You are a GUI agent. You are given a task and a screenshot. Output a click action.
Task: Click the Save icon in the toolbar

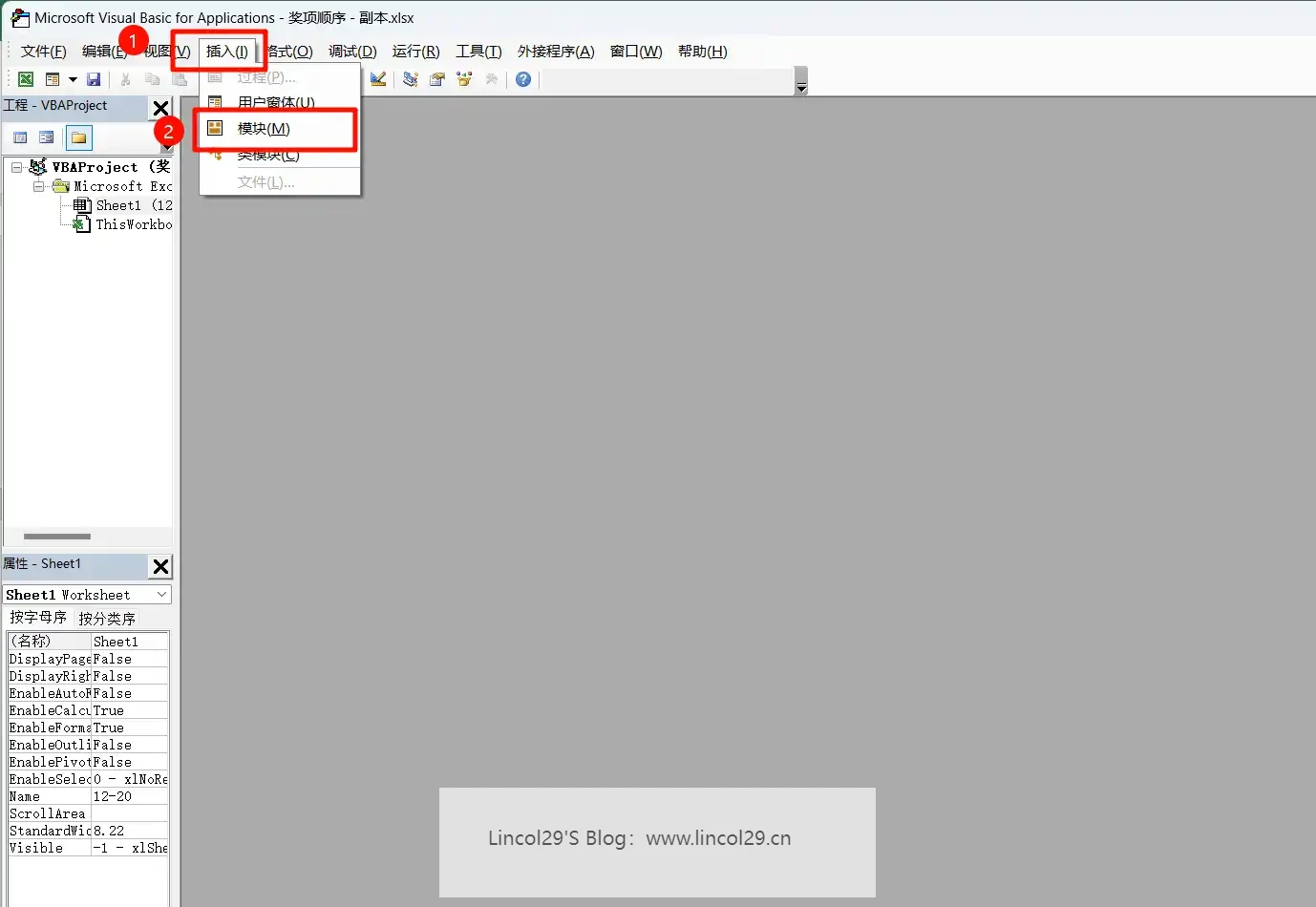(x=94, y=79)
